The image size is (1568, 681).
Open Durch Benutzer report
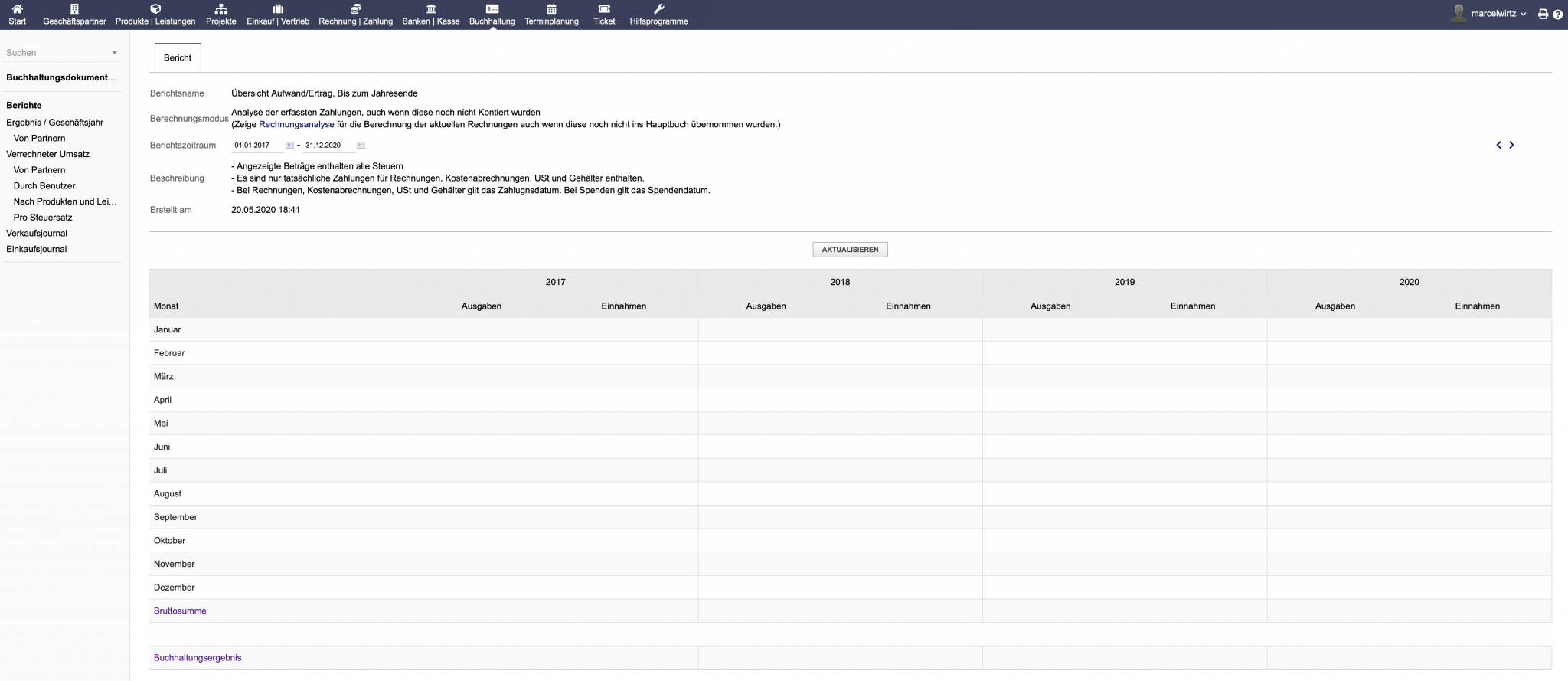pyautogui.click(x=44, y=186)
